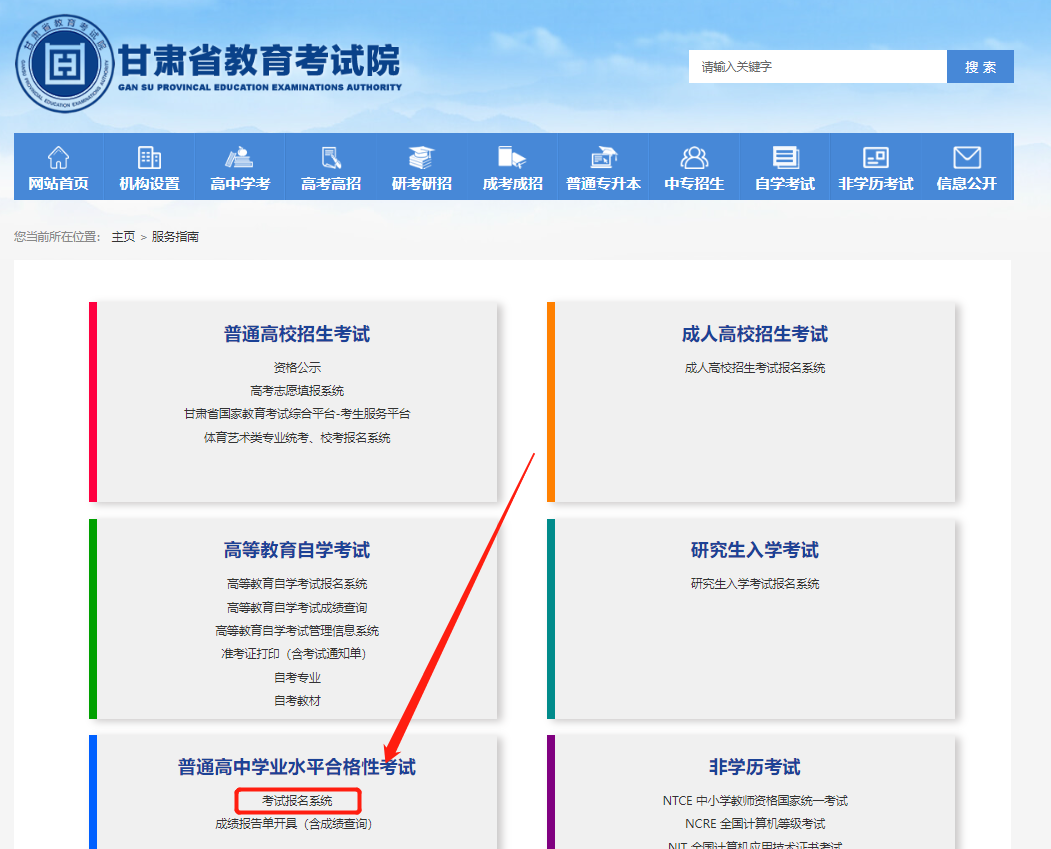Screen dimensions: 1051x849
Task: Click the 高考高招 navigation icon
Action: [331, 158]
